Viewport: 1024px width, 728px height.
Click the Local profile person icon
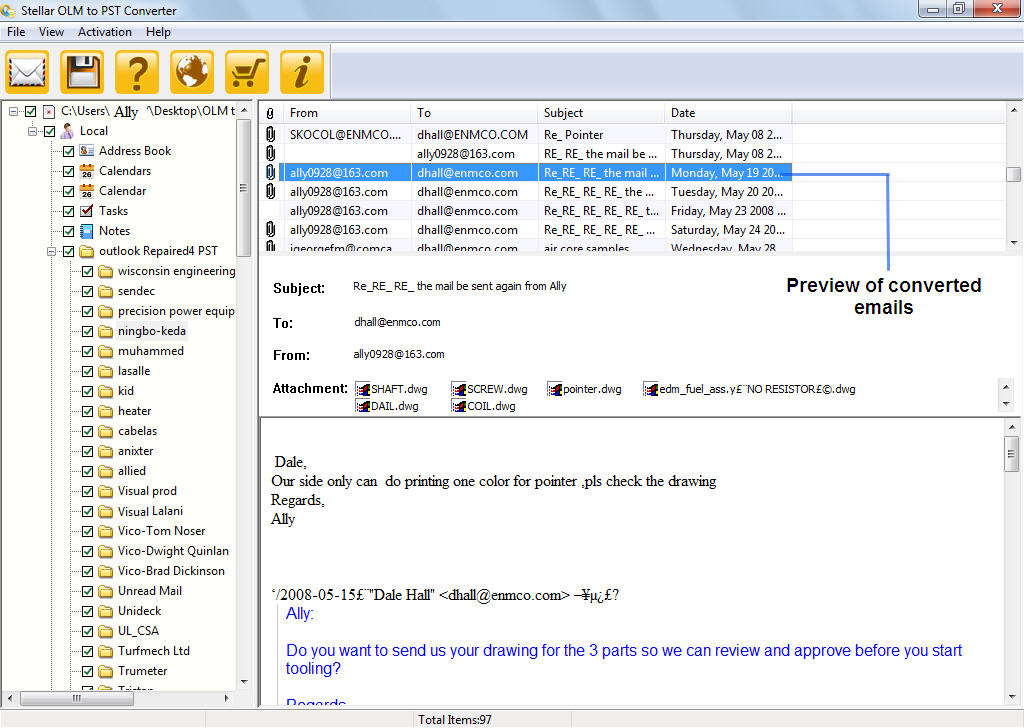[67, 131]
